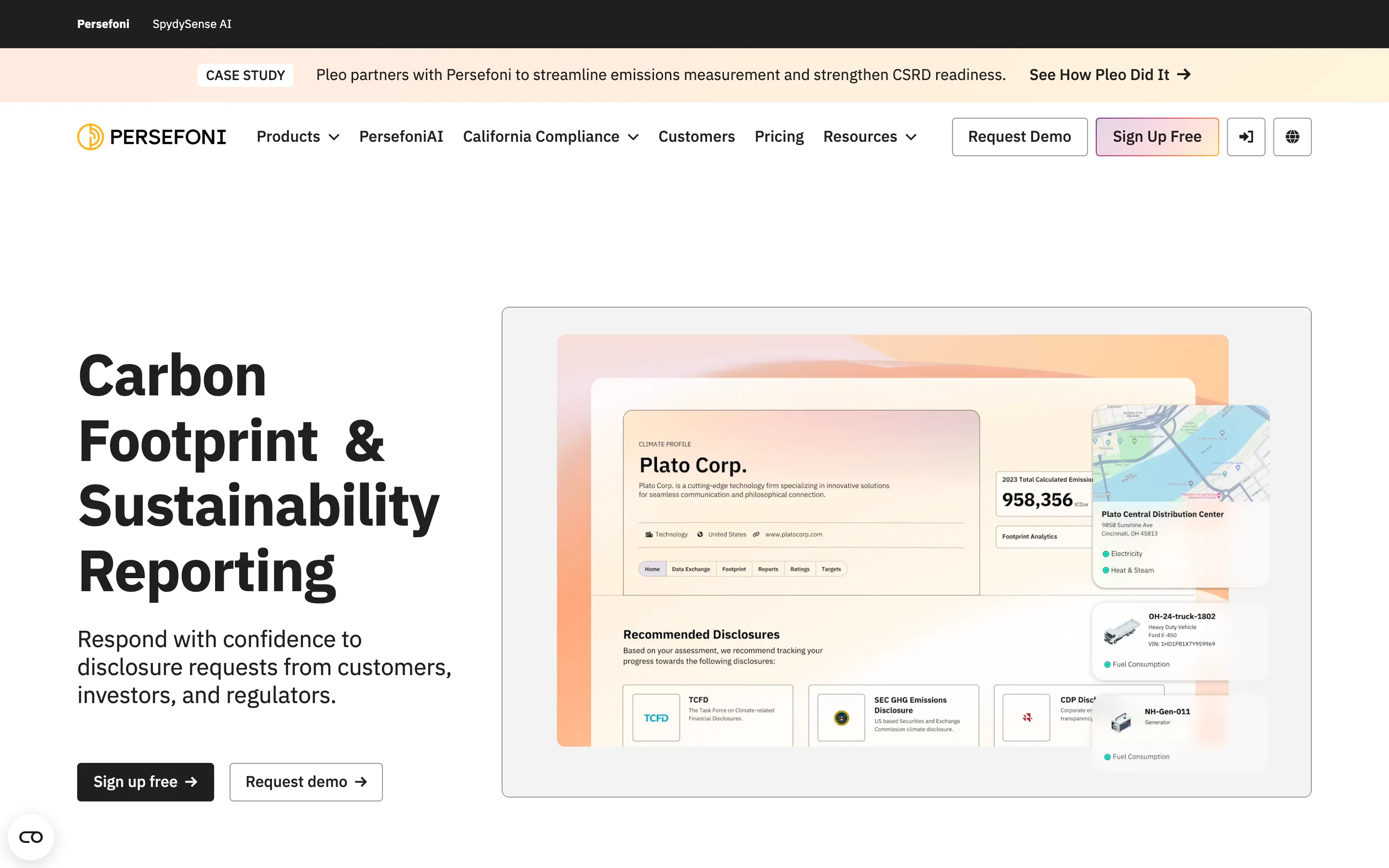
Task: Open the Pricing page
Action: 779,136
